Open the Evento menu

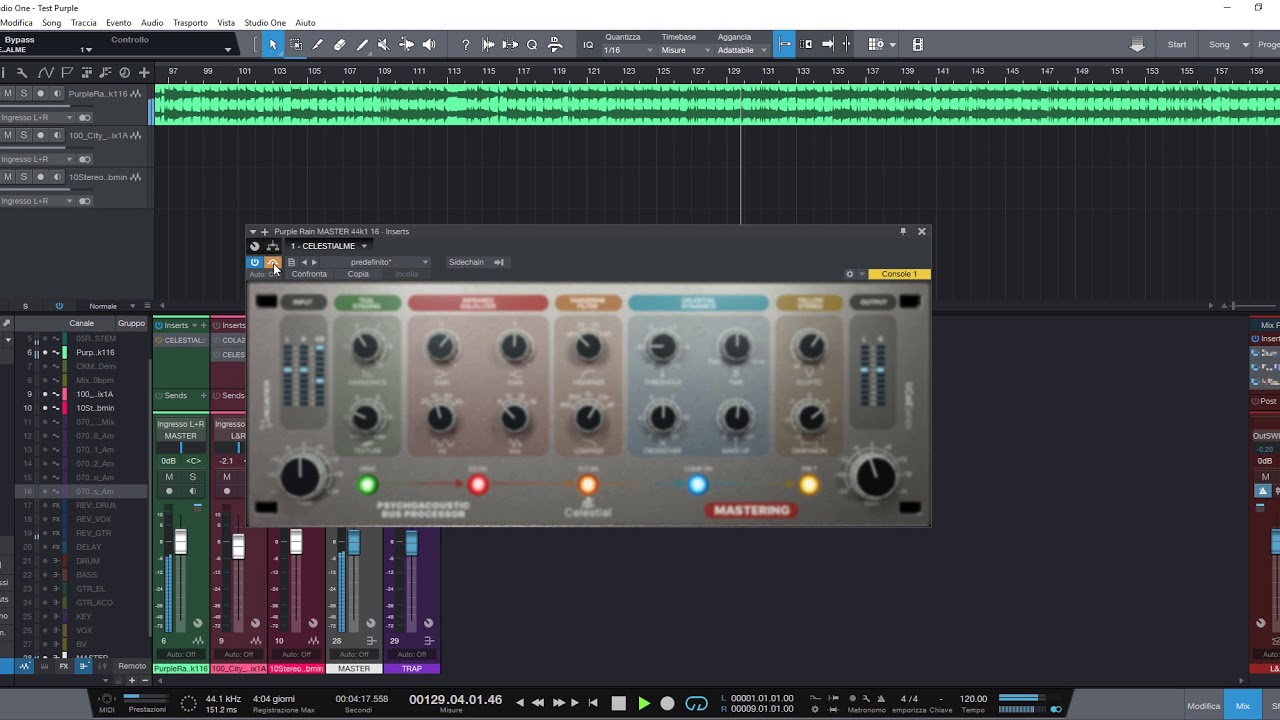click(118, 22)
